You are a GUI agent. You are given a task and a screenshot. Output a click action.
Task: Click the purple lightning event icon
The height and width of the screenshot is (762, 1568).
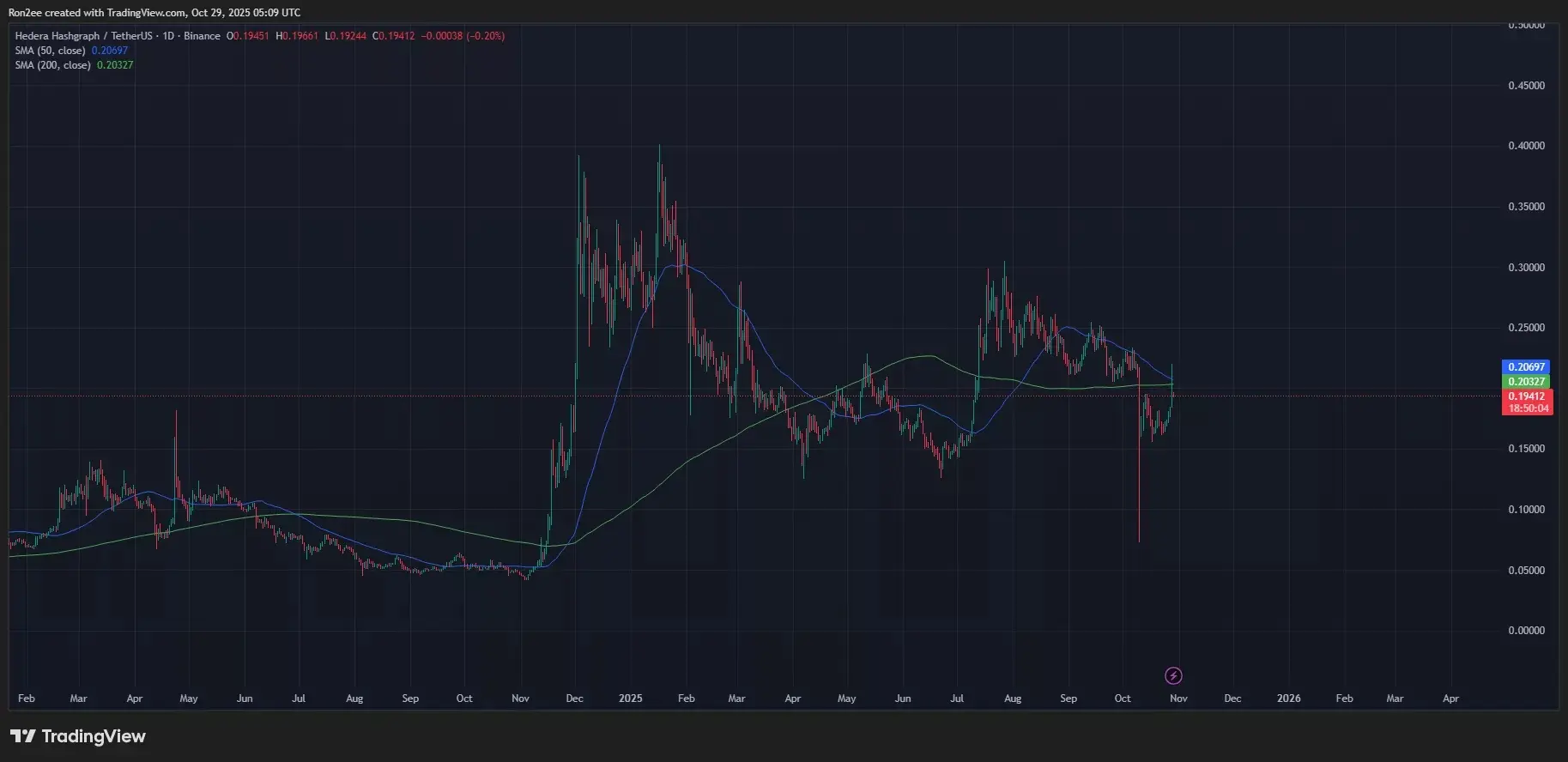[x=1173, y=676]
